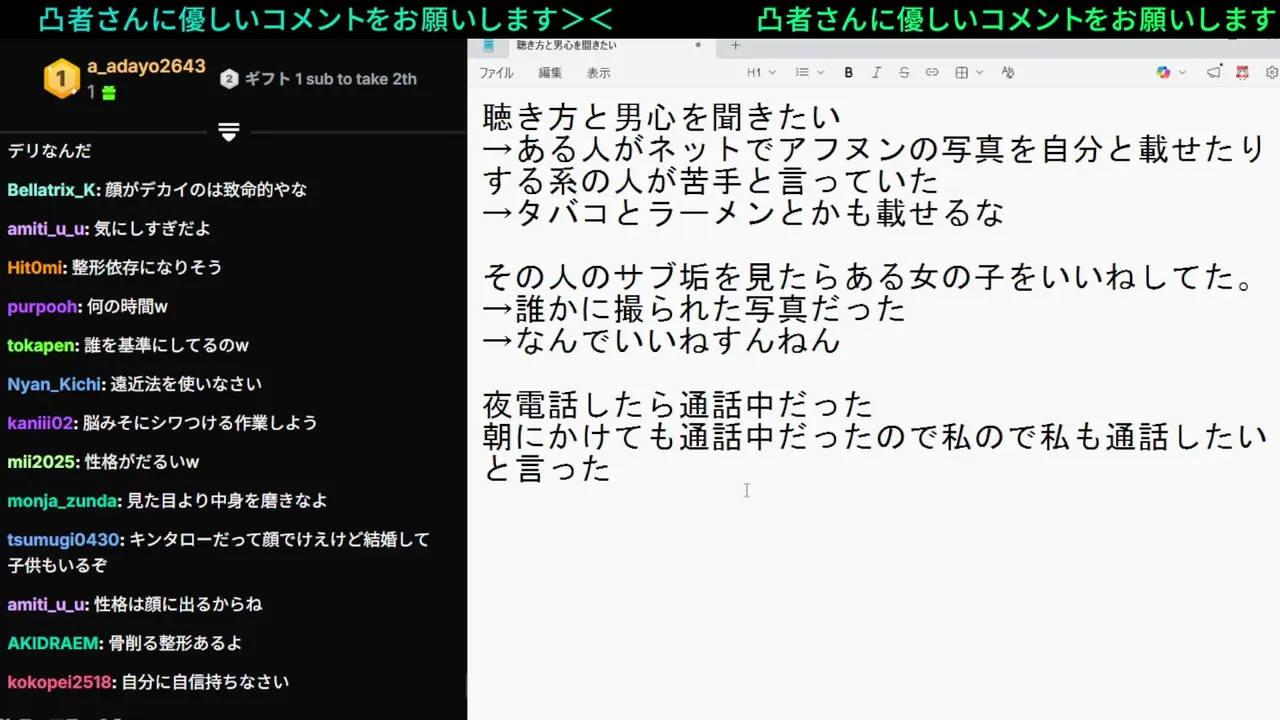
Task: Click username Nyan_Kichi in chat
Action: (x=54, y=385)
